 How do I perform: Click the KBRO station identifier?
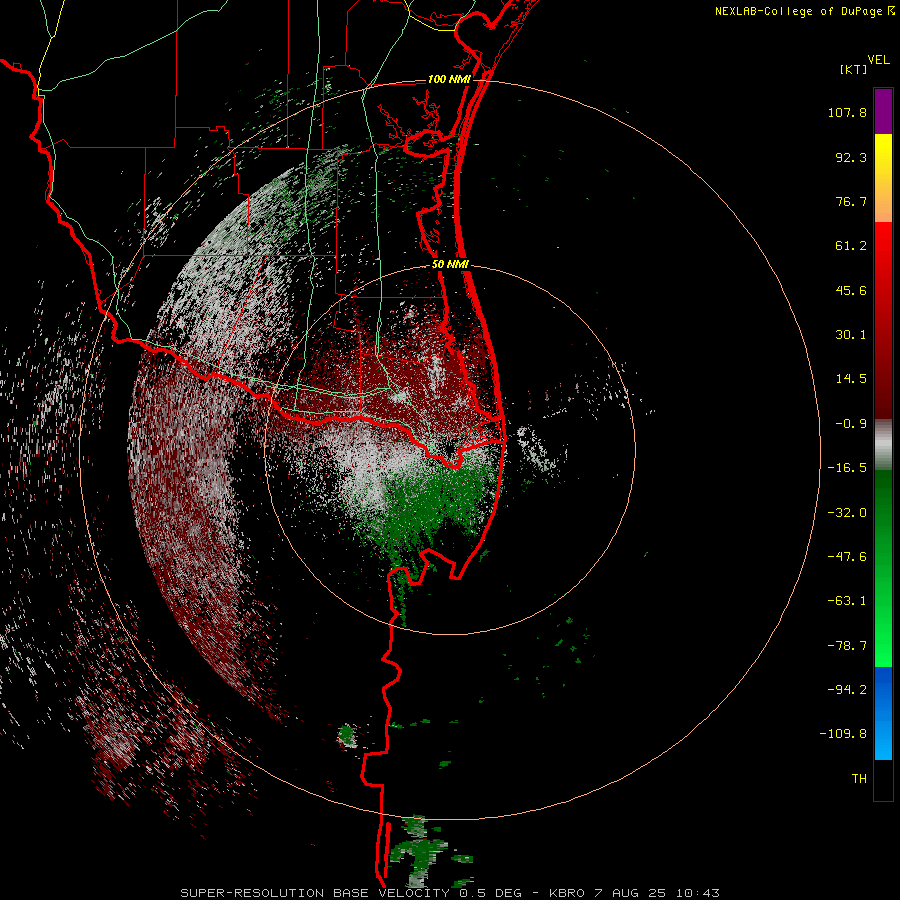(x=567, y=893)
